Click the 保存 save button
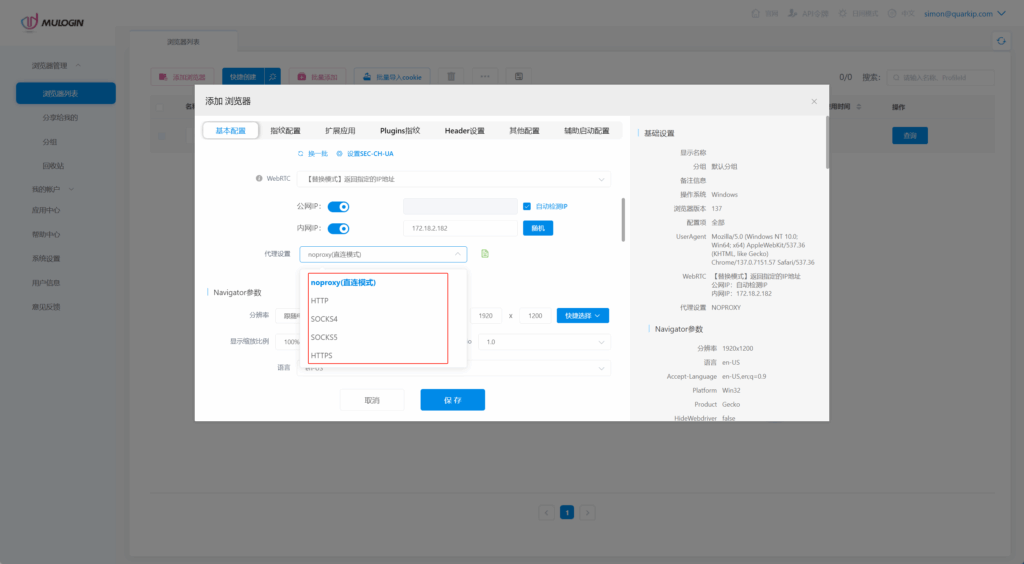The image size is (1024, 564). (x=453, y=400)
